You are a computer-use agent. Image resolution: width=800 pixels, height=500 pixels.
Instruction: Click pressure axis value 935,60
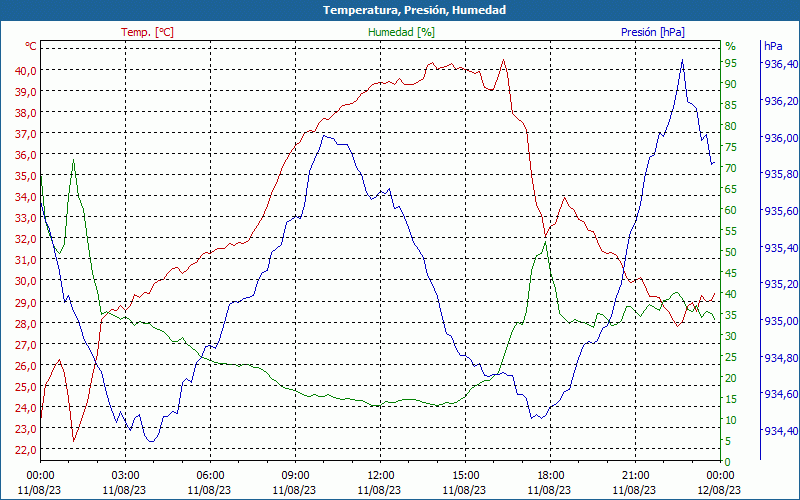pos(780,211)
